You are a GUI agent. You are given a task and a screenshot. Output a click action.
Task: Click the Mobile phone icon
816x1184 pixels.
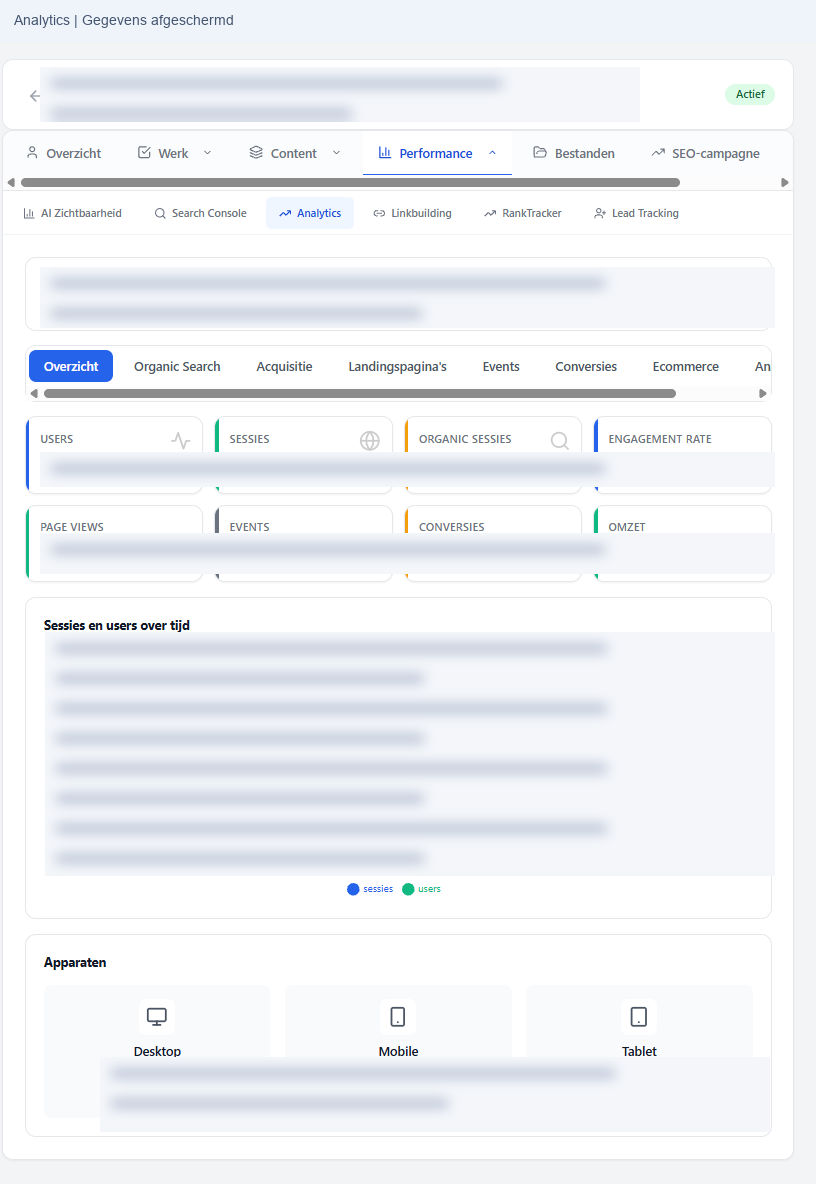(398, 1017)
